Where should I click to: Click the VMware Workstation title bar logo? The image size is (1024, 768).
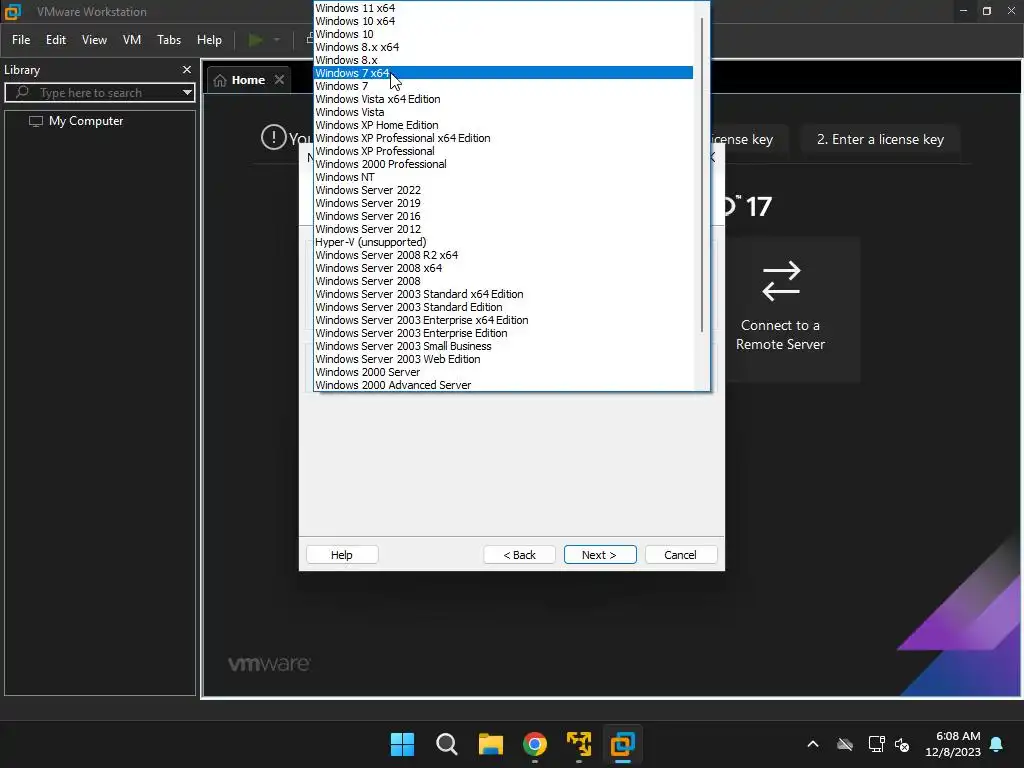coord(12,11)
